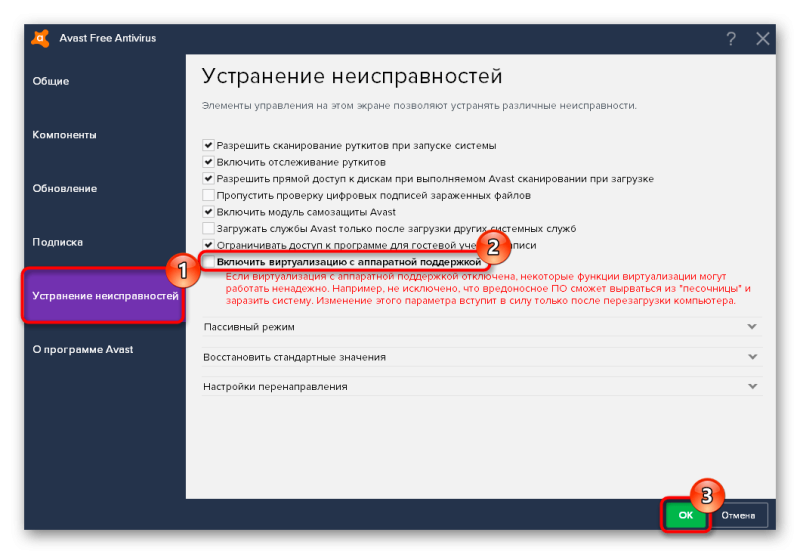This screenshot has width=800, height=554.
Task: Uncheck rootkit scanning at system startup checkbox
Action: [x=208, y=145]
